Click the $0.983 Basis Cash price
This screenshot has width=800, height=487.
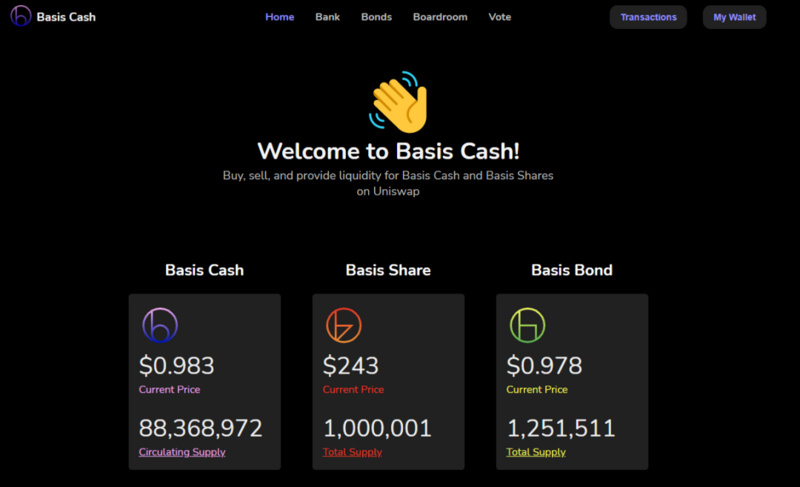pyautogui.click(x=177, y=366)
